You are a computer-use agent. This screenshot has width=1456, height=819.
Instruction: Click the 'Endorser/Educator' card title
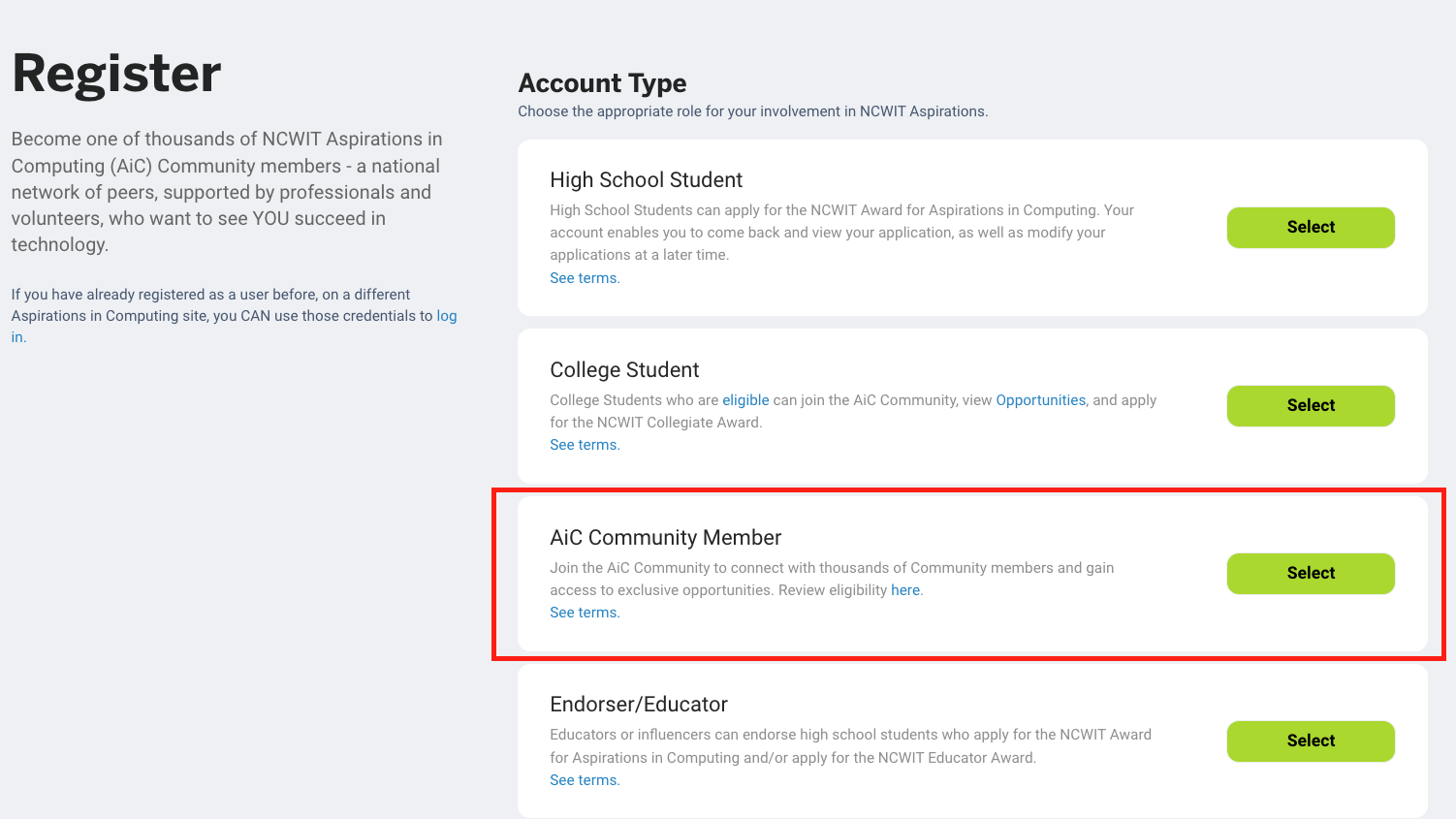pyautogui.click(x=639, y=705)
